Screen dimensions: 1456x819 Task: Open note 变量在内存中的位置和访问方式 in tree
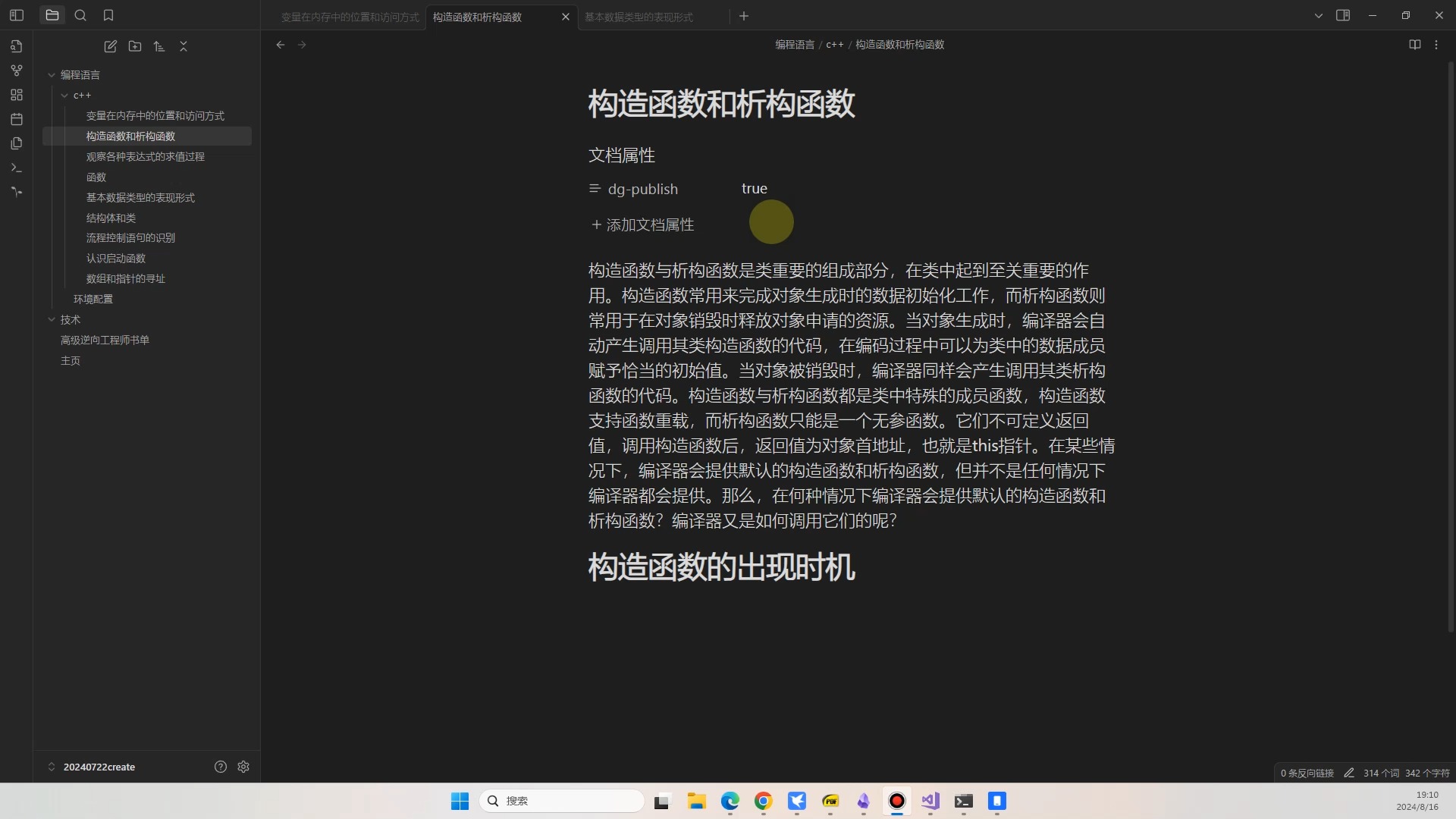[x=155, y=116]
